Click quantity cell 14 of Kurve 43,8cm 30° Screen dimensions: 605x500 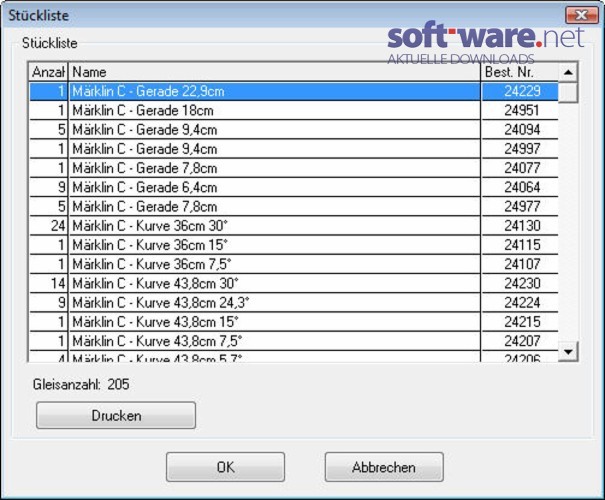49,284
